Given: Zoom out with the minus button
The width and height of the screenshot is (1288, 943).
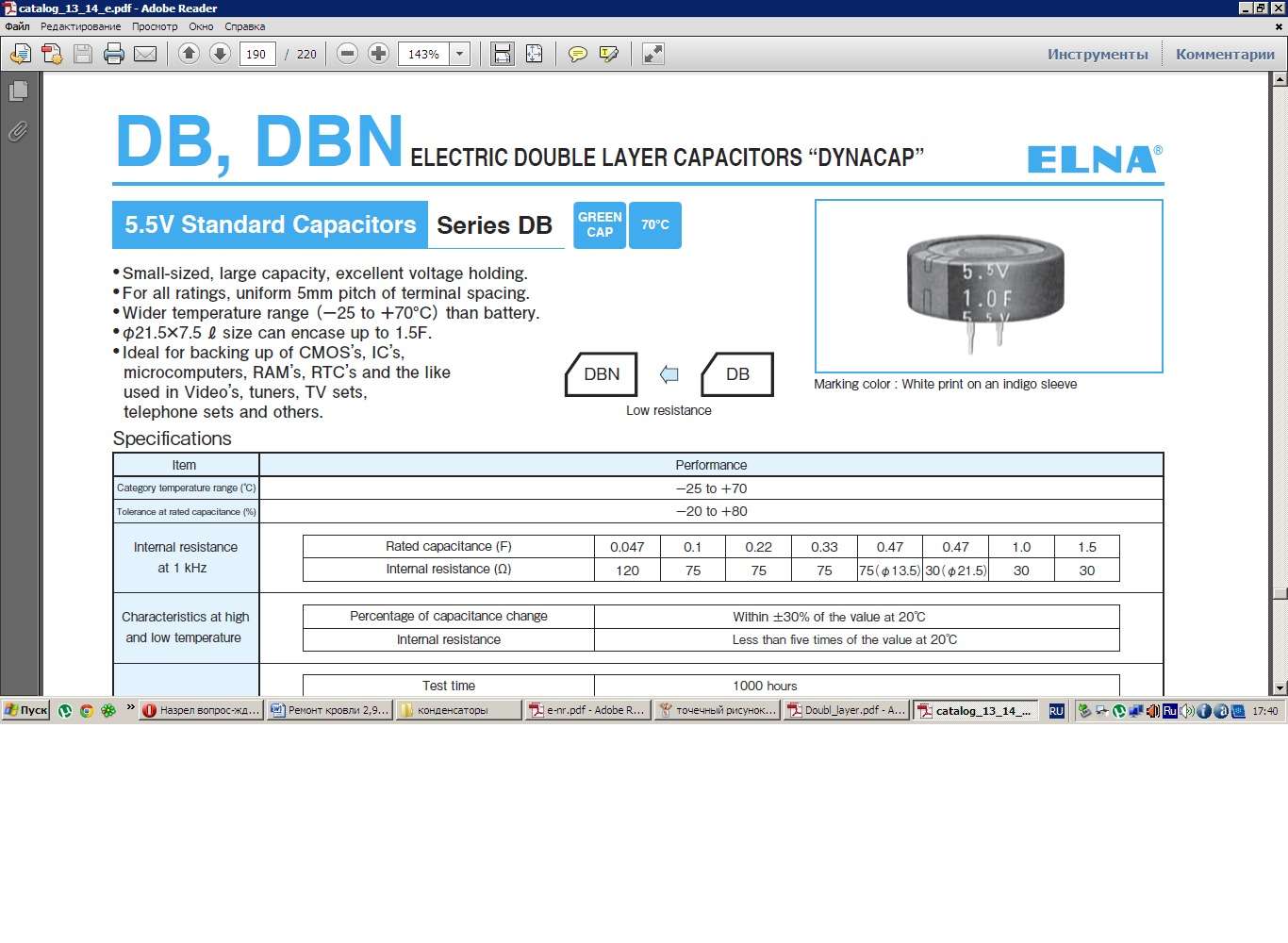Looking at the screenshot, I should coord(347,54).
